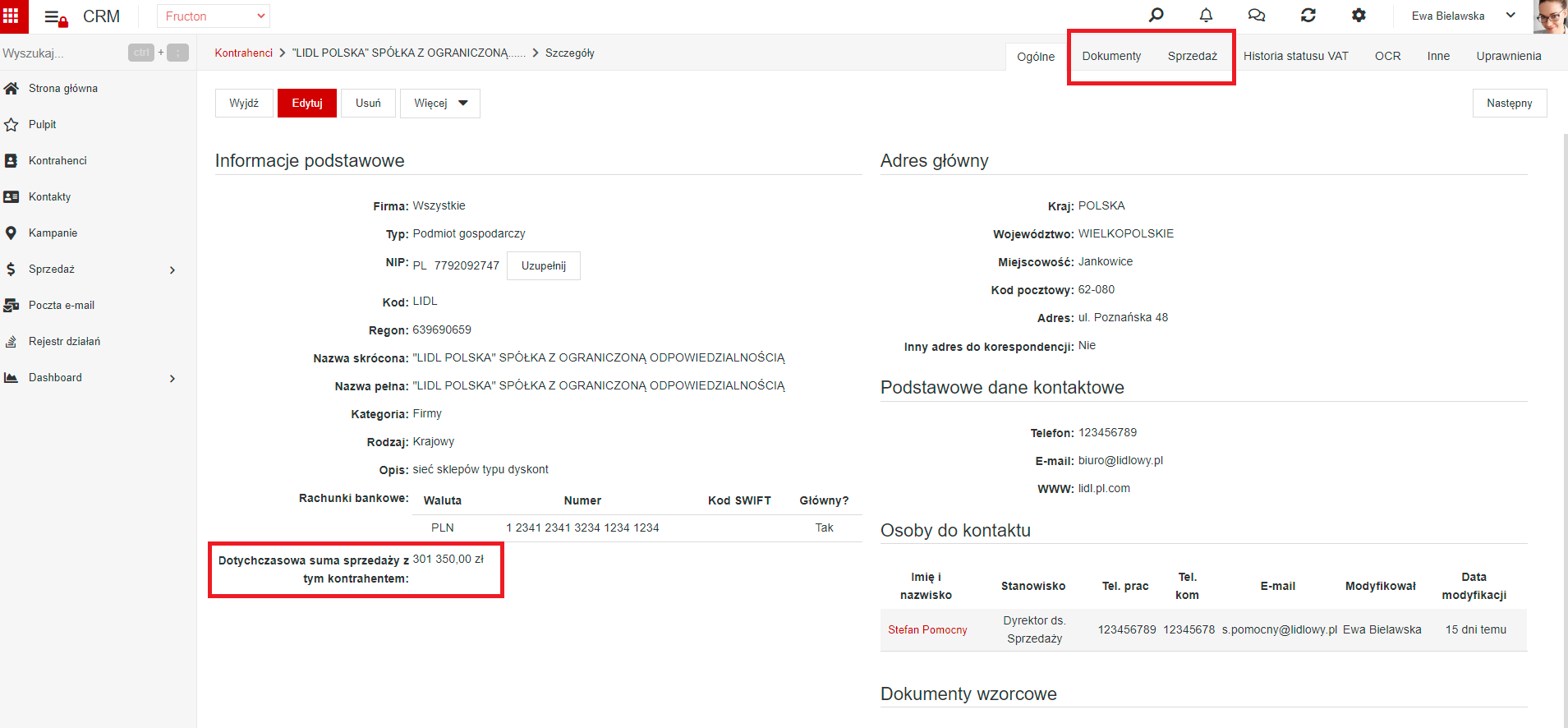Expand the Dashboard sidebar submenu arrow
Screen dimensions: 1568x728
pyautogui.click(x=172, y=378)
